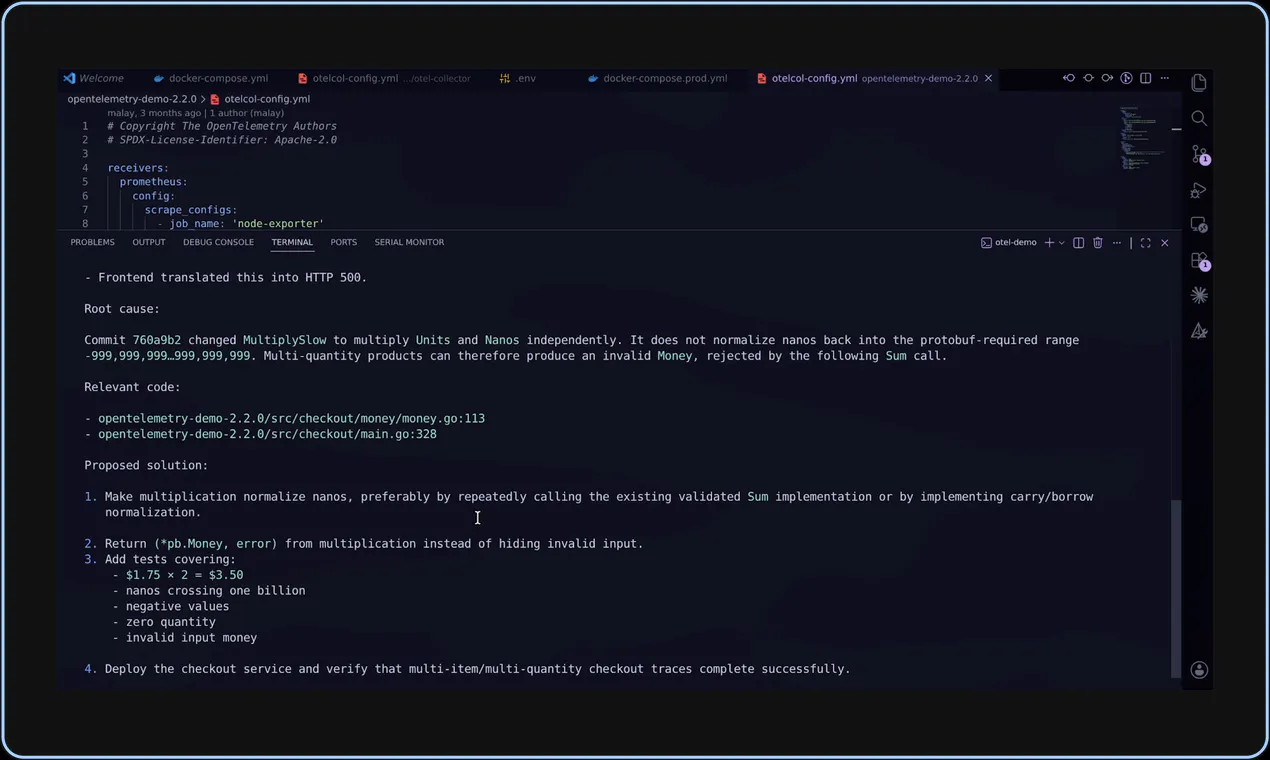Open the Accounts icon at bottom of activity bar

tap(1199, 670)
